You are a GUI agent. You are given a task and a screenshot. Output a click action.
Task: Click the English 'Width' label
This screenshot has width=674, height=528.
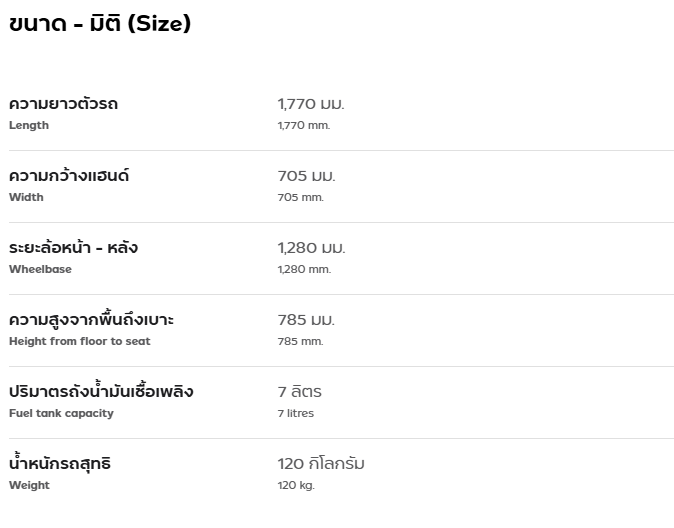click(26, 197)
